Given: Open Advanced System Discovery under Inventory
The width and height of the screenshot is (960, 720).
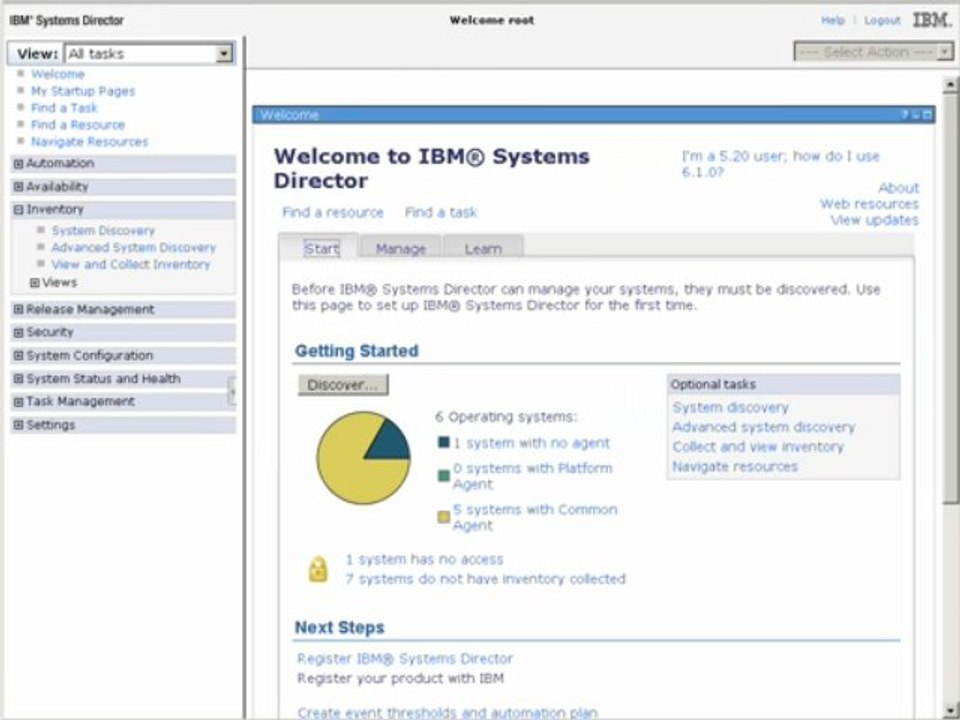Looking at the screenshot, I should click(133, 248).
